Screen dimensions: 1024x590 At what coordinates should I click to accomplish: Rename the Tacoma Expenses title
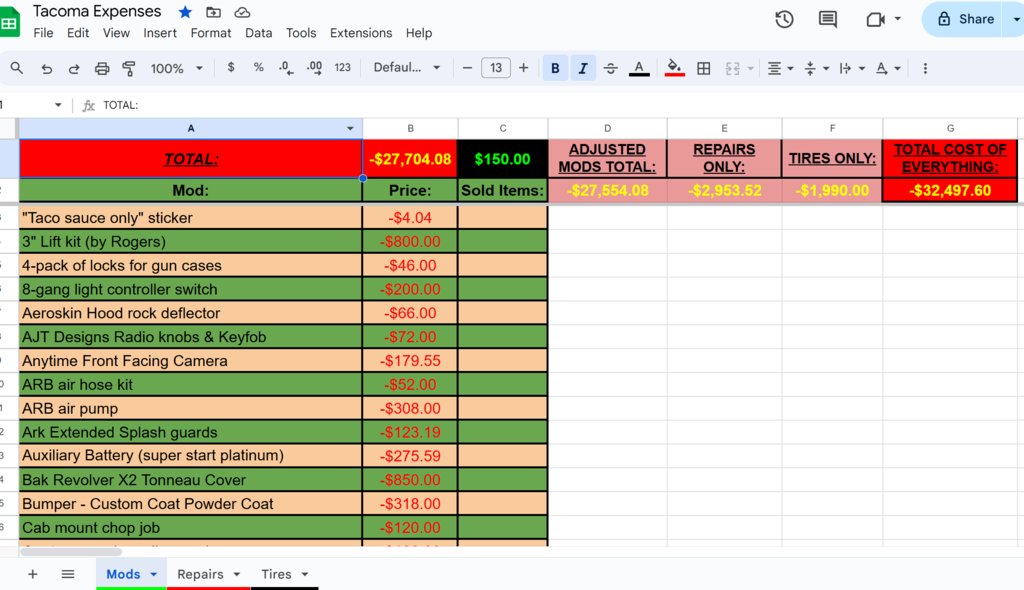[x=97, y=11]
